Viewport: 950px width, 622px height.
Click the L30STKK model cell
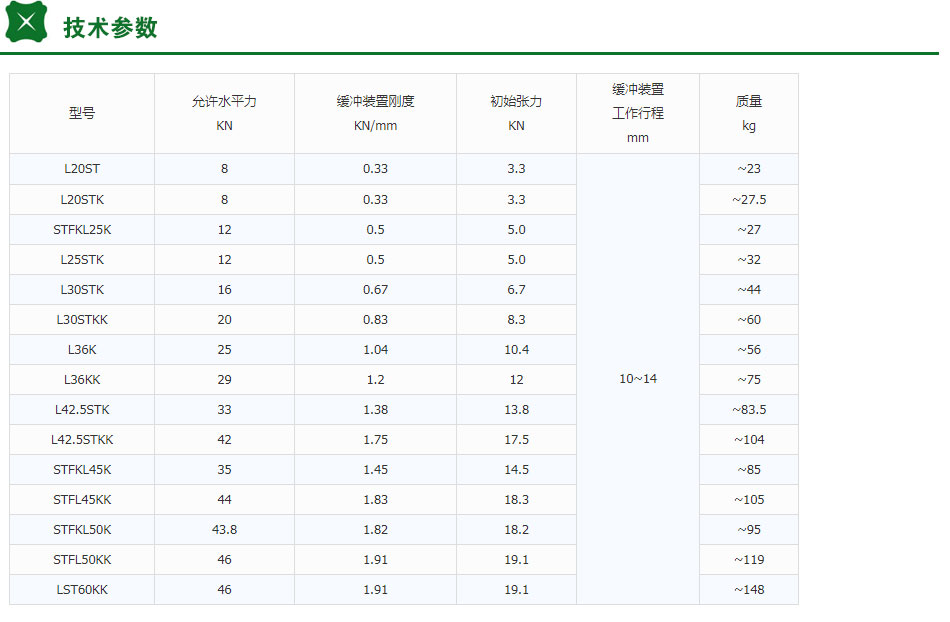coord(82,320)
